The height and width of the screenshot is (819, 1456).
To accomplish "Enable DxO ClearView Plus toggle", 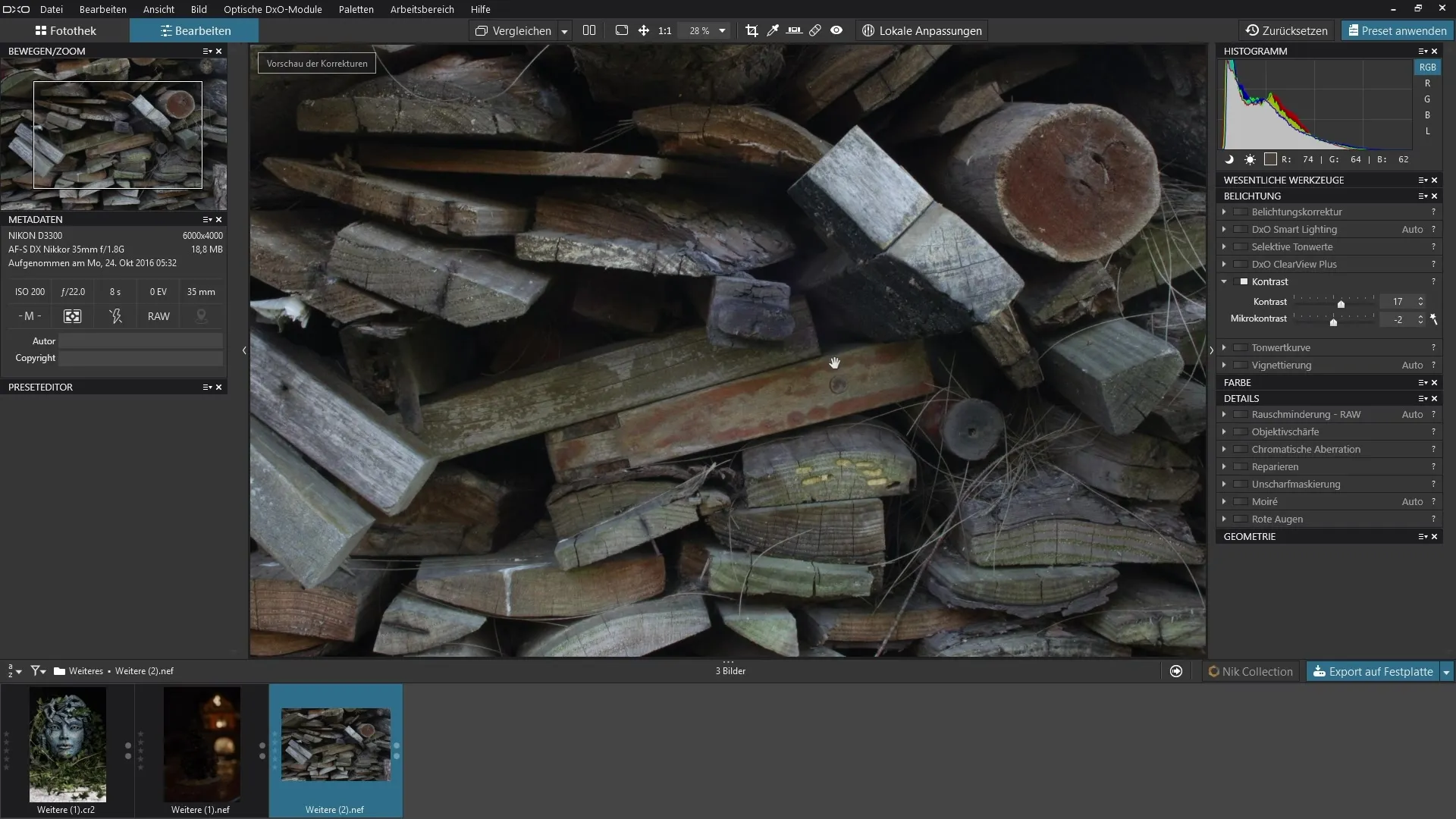I will coord(1241,265).
